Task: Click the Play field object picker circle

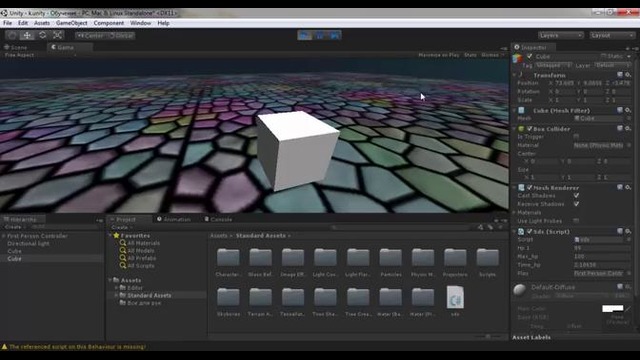Action: 629,273
